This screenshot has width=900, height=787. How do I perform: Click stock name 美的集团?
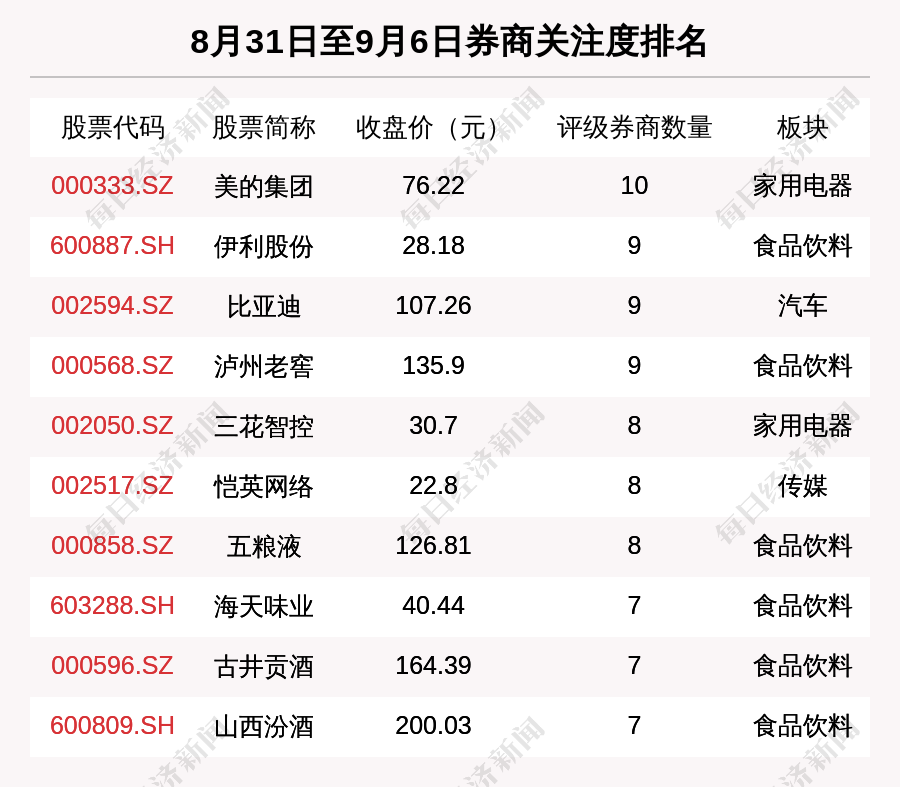(263, 187)
